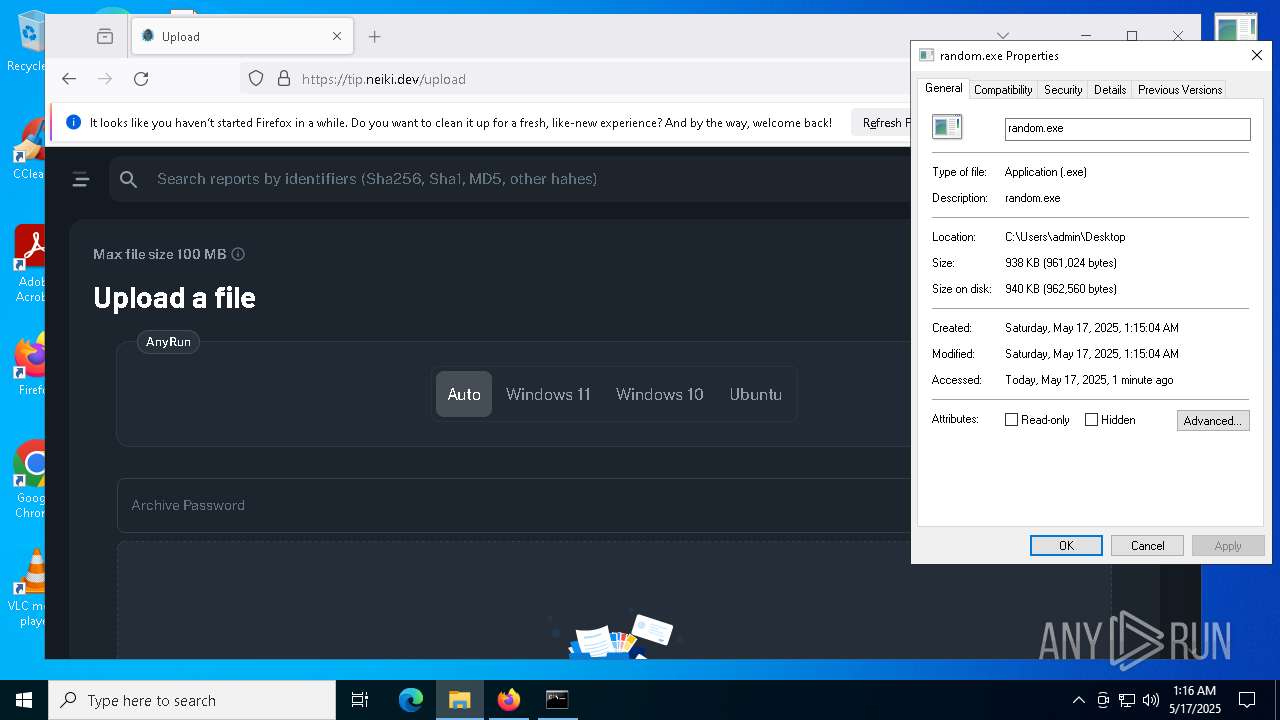Click the info icon beside Max file size
The height and width of the screenshot is (720, 1280).
click(x=238, y=254)
